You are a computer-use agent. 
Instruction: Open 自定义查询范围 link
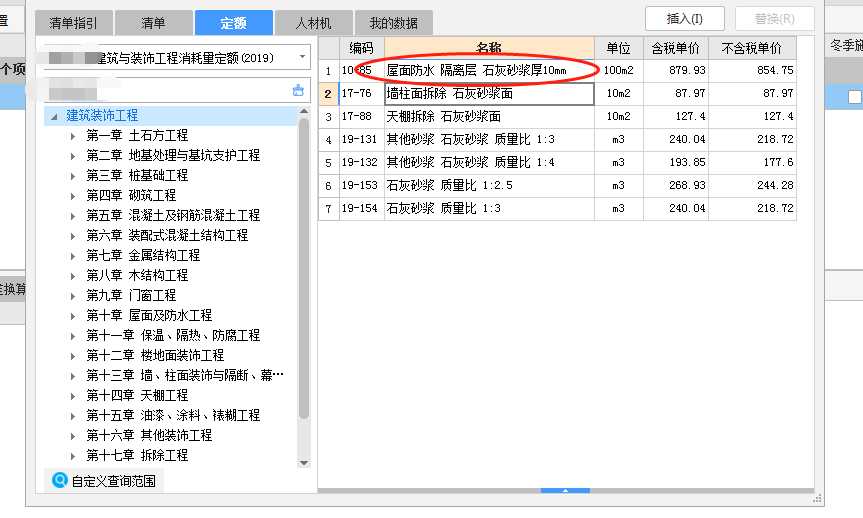[113, 481]
